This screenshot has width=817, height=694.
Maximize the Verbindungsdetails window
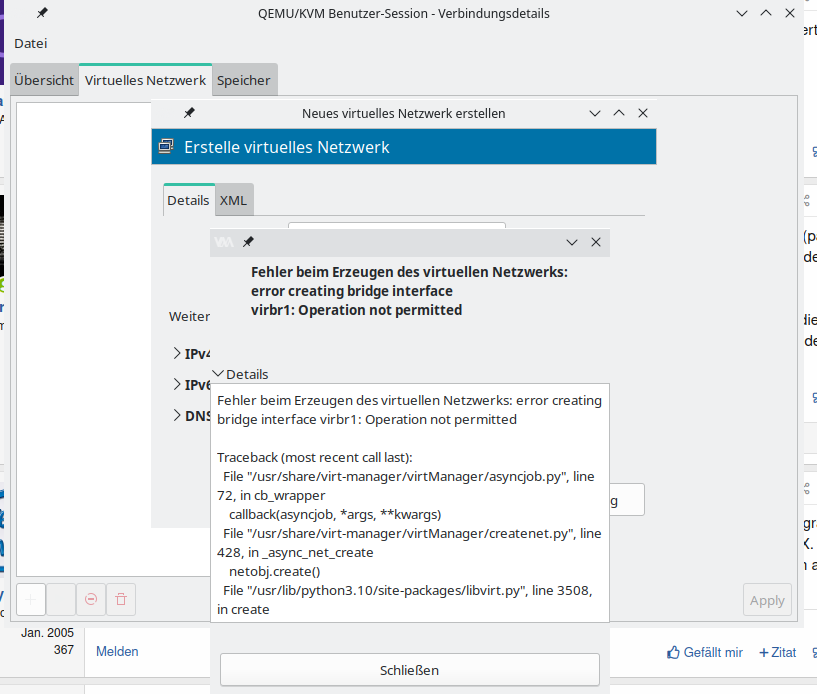pos(766,13)
